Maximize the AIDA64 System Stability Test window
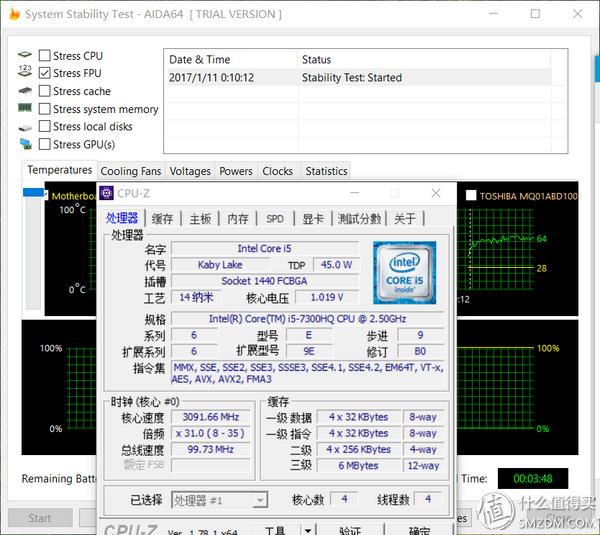 click(535, 14)
